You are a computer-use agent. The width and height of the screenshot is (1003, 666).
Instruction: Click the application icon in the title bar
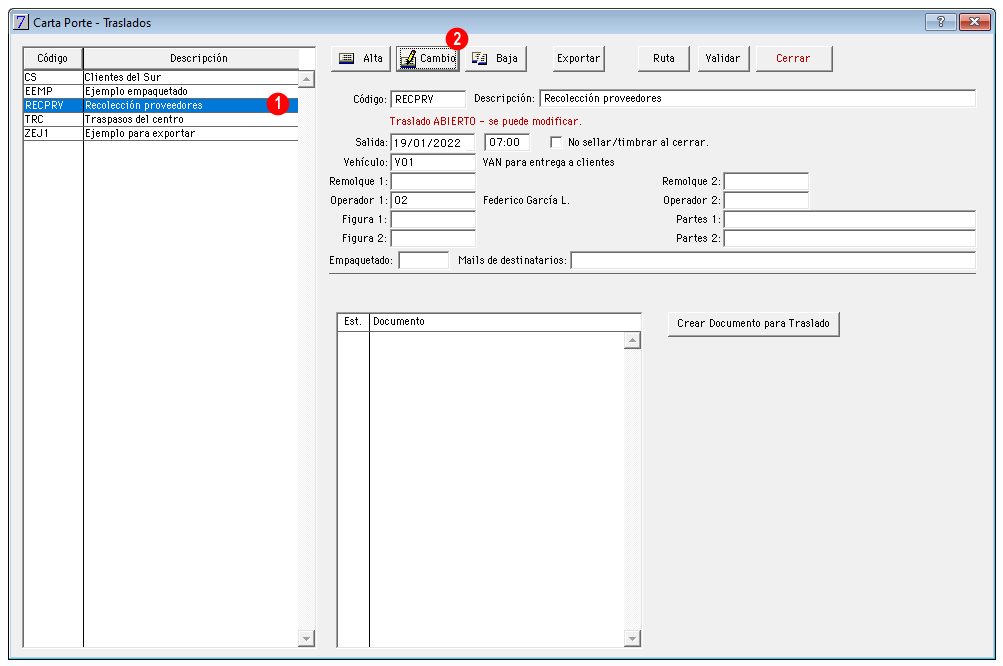(21, 22)
